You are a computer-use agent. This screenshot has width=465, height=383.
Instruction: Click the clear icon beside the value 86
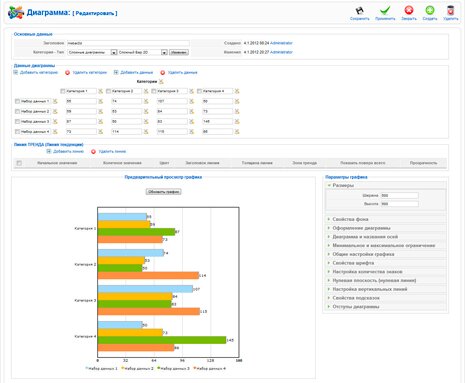[237, 132]
